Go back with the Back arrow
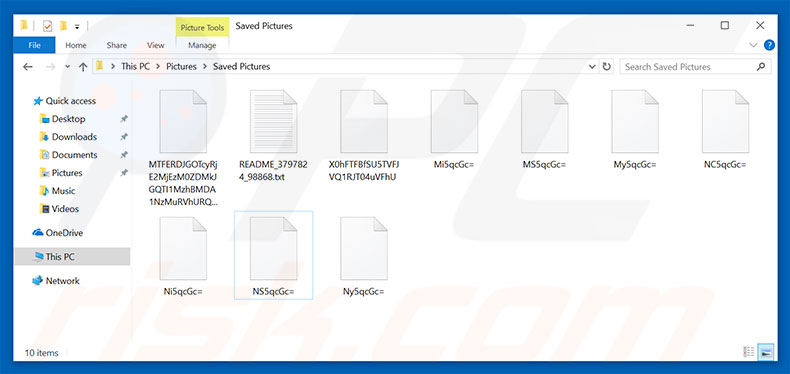The width and height of the screenshot is (790, 374). tap(28, 67)
